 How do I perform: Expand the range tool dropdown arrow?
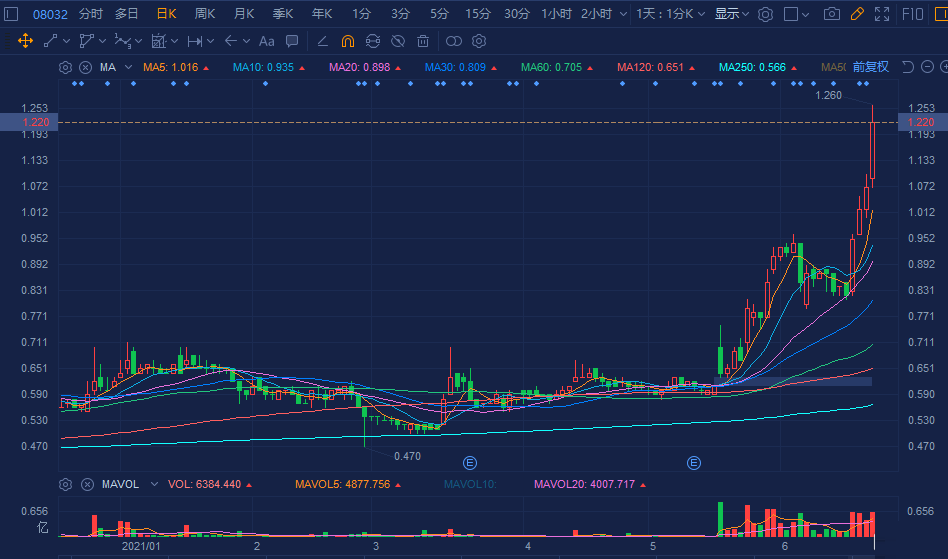click(x=210, y=41)
